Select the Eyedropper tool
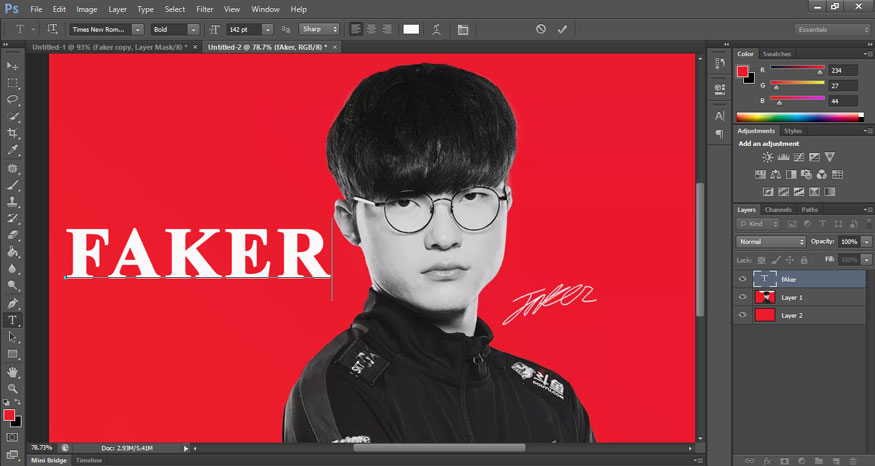Screen dimensions: 875x466 [x=12, y=150]
